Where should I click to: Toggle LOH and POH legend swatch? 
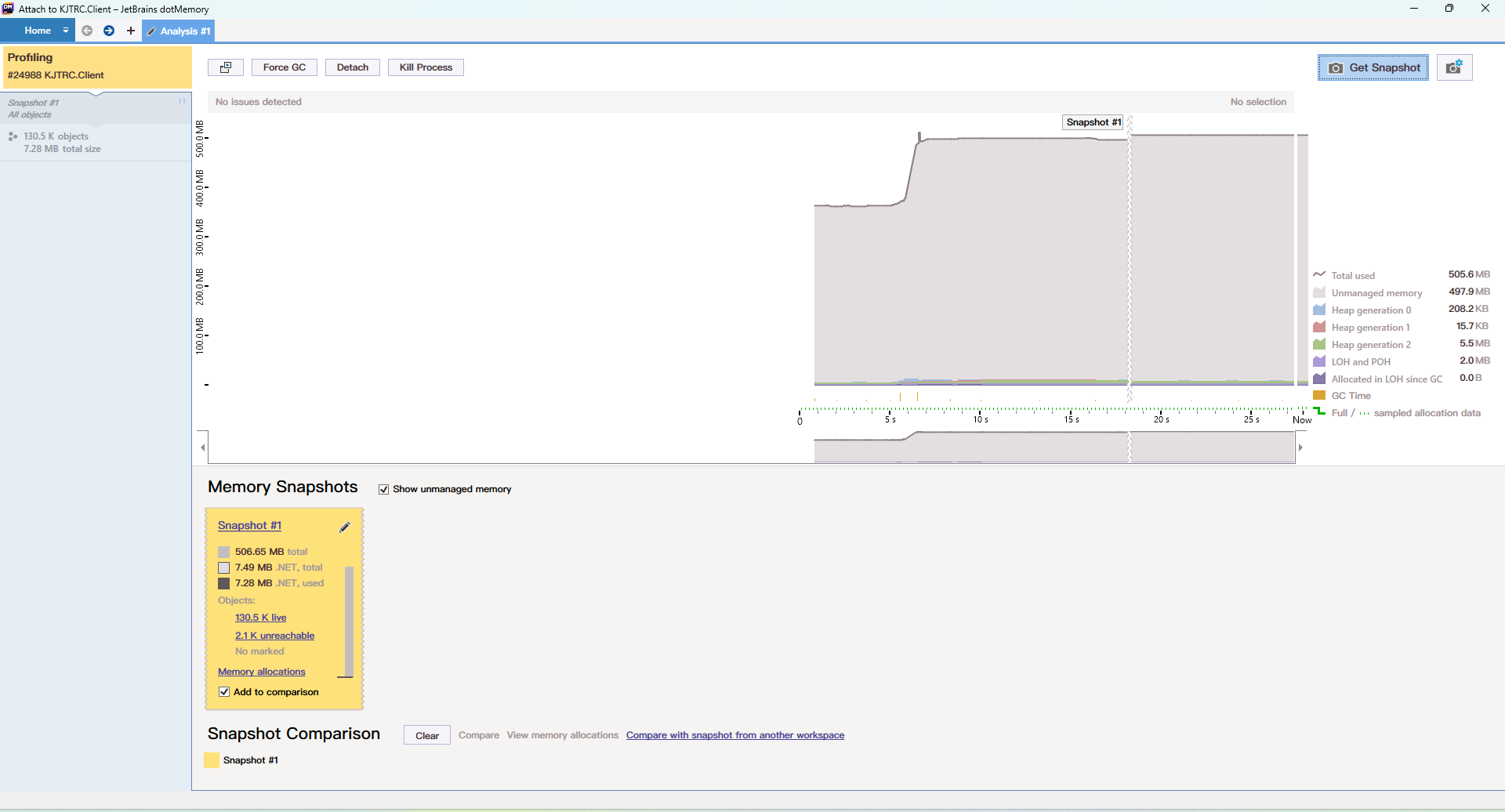[1319, 361]
